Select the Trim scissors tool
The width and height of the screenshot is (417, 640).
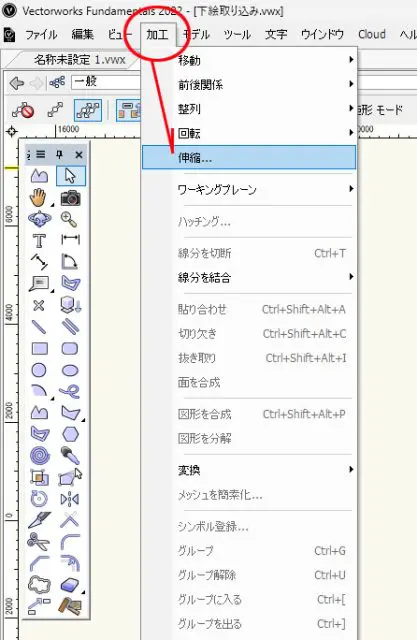pyautogui.click(x=38, y=542)
